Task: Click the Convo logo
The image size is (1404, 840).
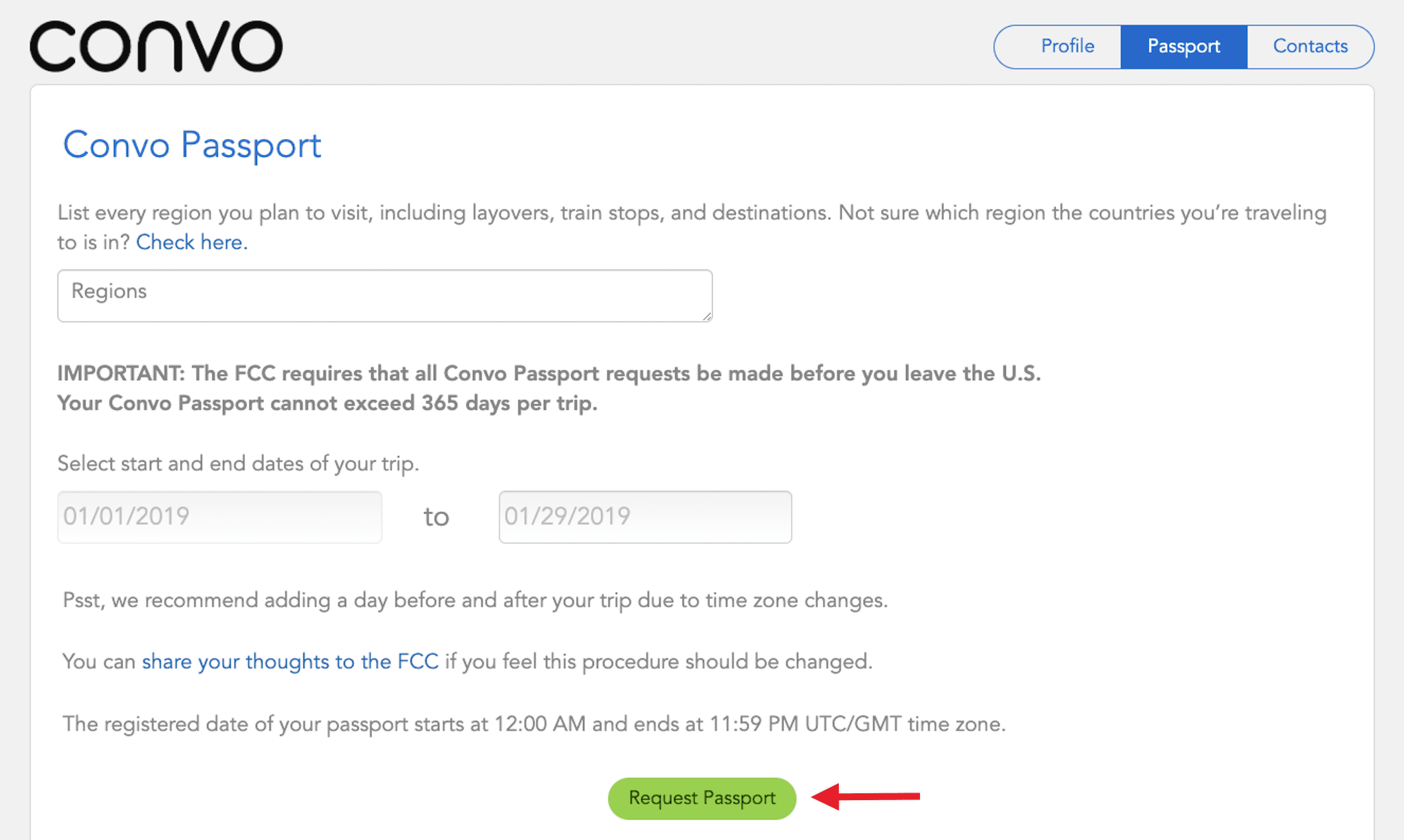Action: pos(156,46)
